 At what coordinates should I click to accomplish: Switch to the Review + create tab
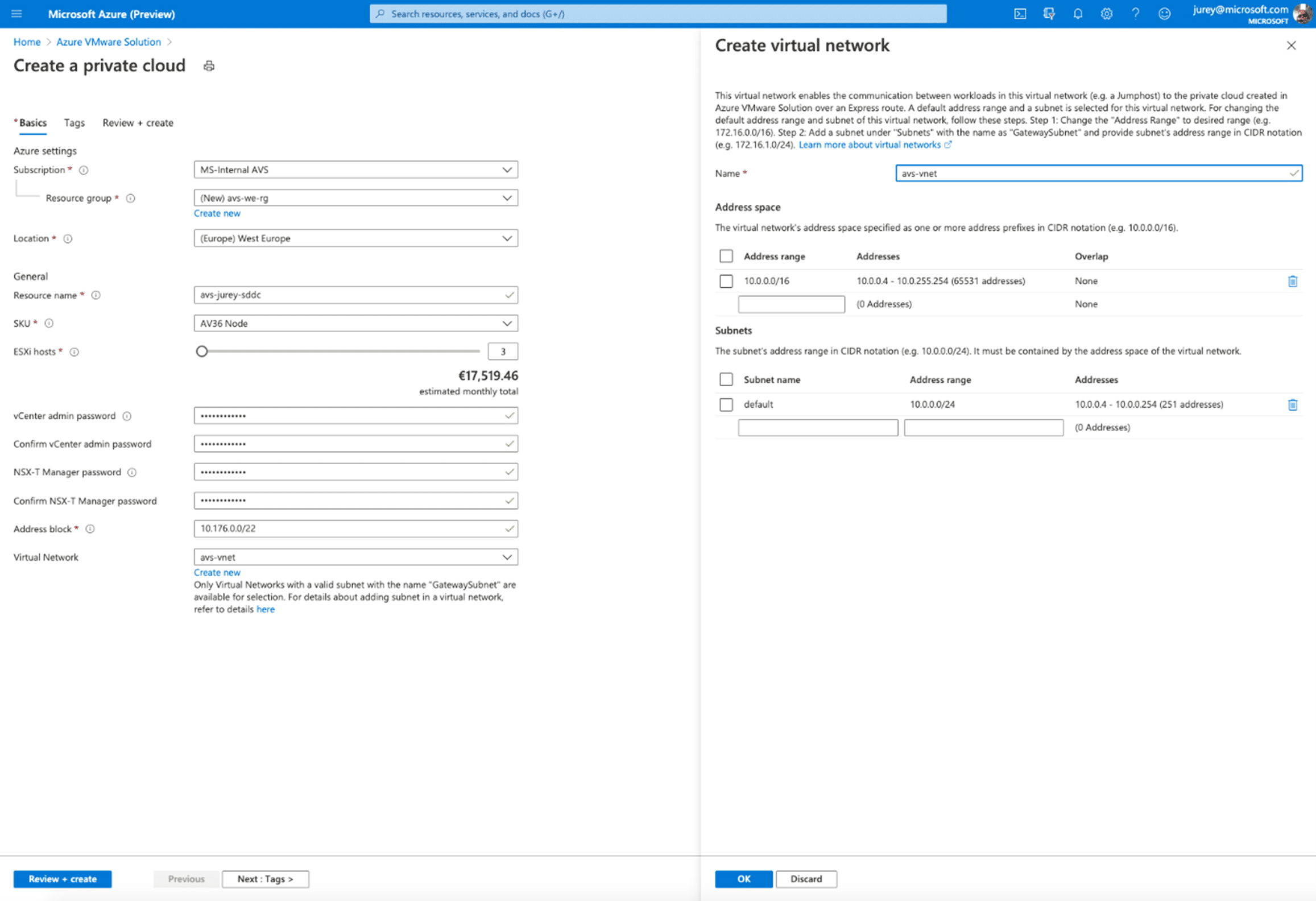[x=137, y=122]
